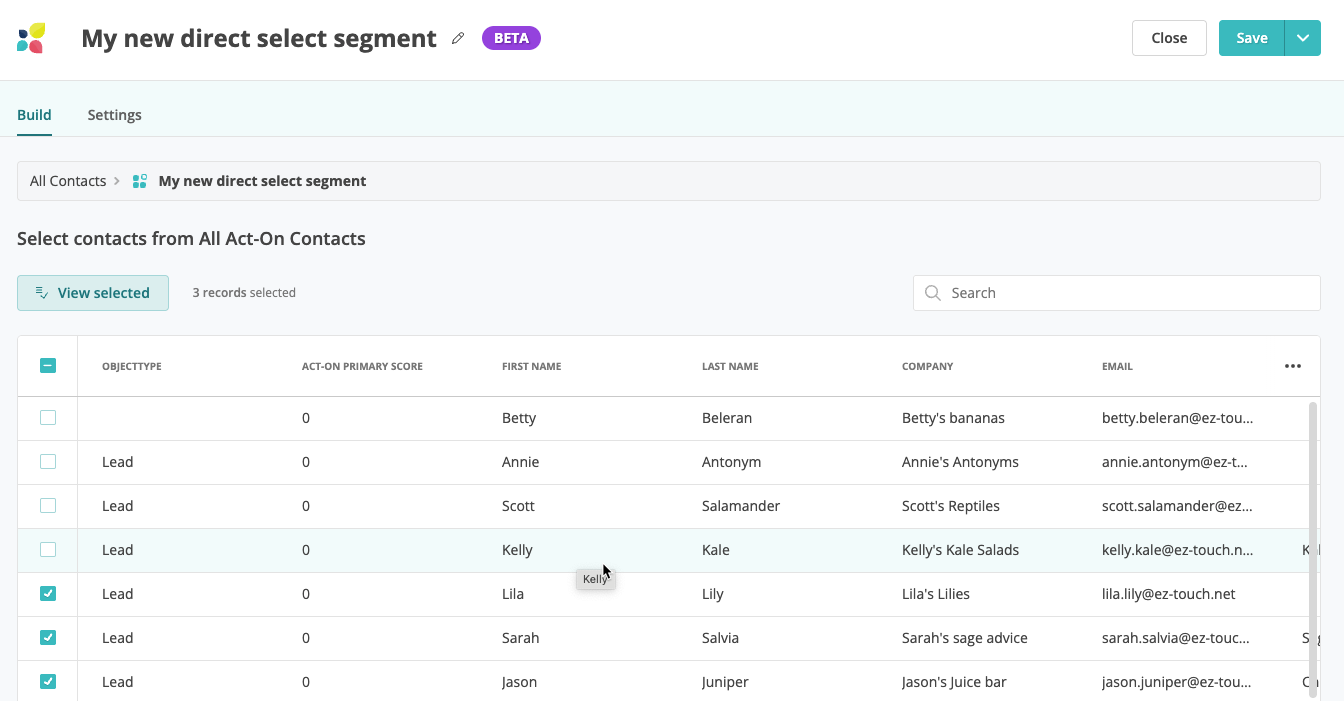Click first name cell Sarah
The height and width of the screenshot is (701, 1344).
tap(520, 638)
